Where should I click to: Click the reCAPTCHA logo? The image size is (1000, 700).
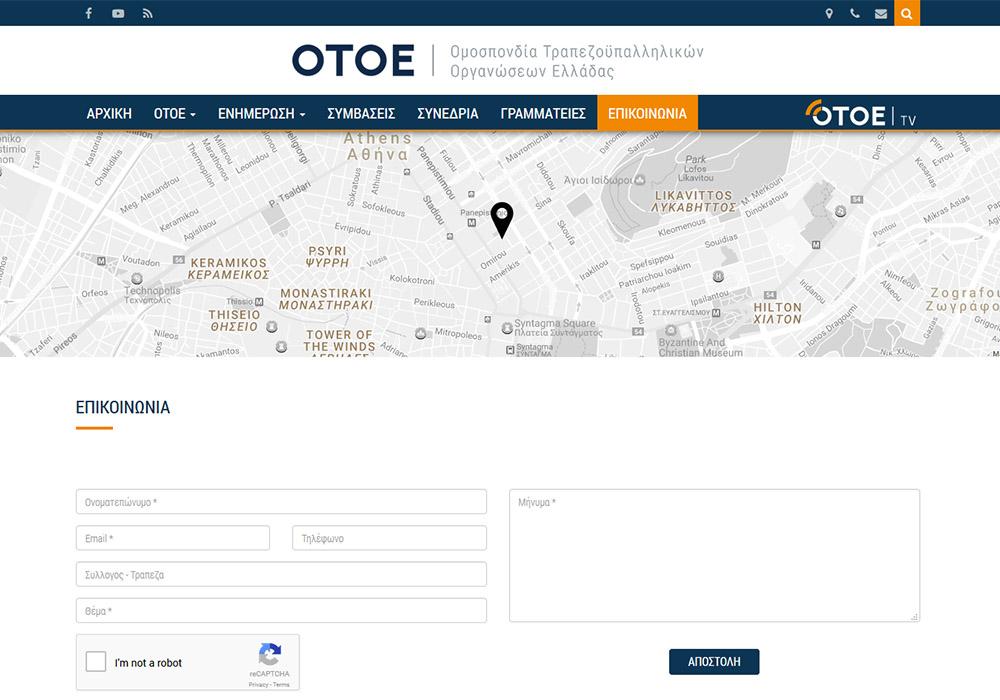tap(270, 655)
